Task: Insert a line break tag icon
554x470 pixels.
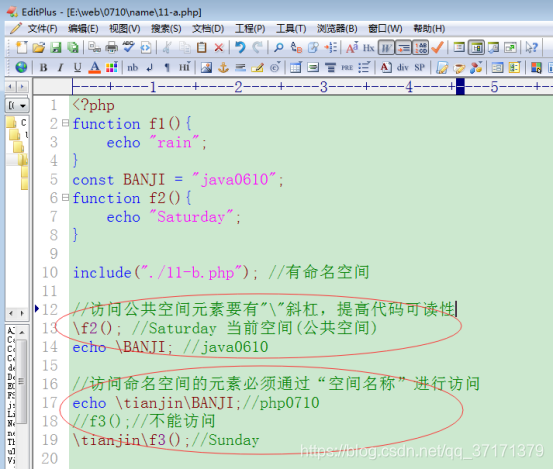Action: (150, 67)
